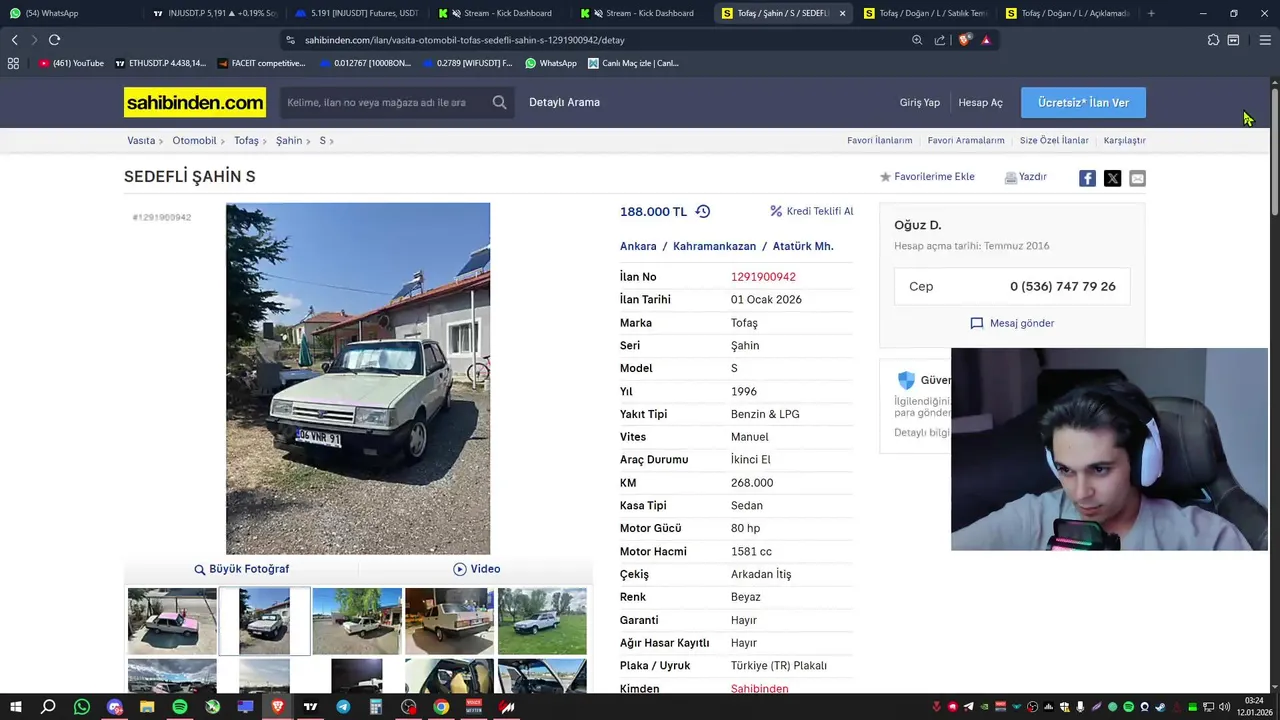Click main car photo
The height and width of the screenshot is (720, 1280).
click(x=358, y=379)
